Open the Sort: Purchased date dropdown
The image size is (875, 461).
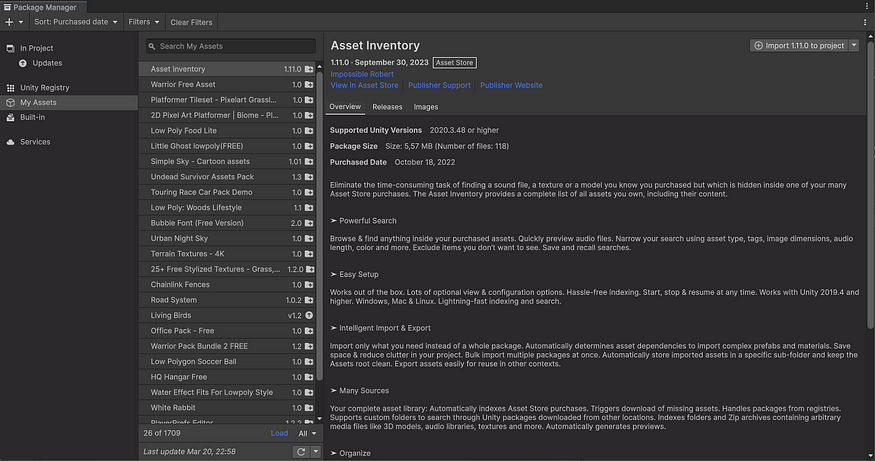pyautogui.click(x=76, y=22)
